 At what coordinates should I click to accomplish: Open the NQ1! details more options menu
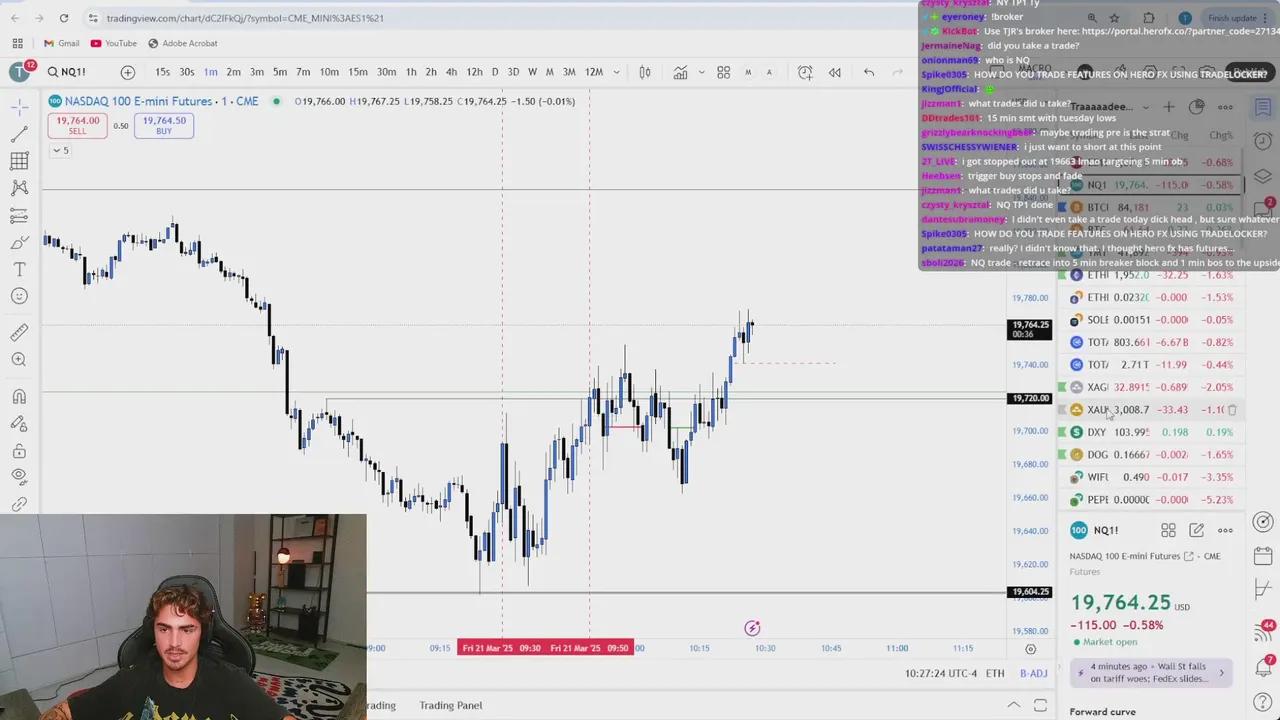point(1226,530)
